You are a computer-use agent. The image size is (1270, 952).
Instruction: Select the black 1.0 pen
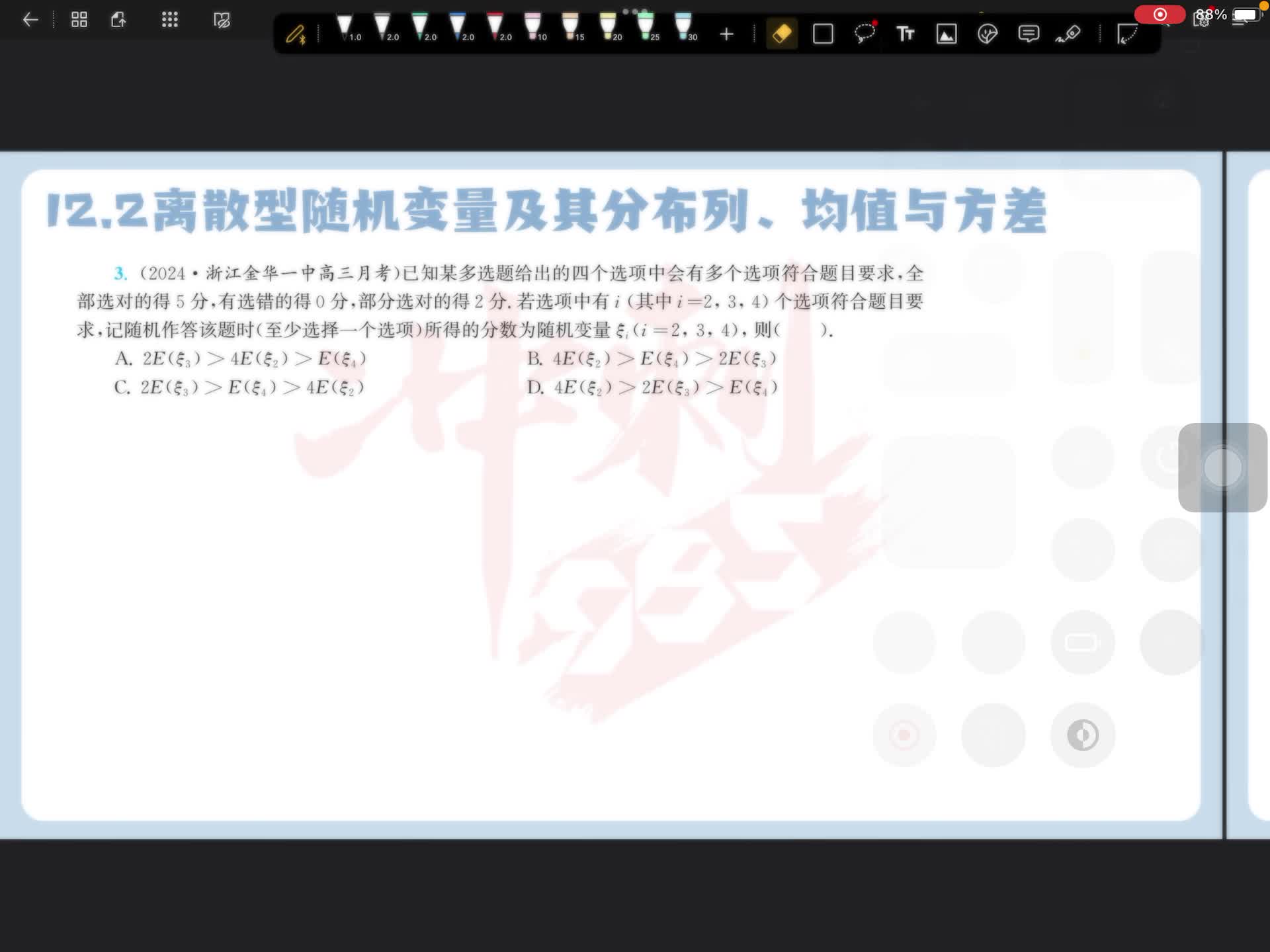pos(345,28)
